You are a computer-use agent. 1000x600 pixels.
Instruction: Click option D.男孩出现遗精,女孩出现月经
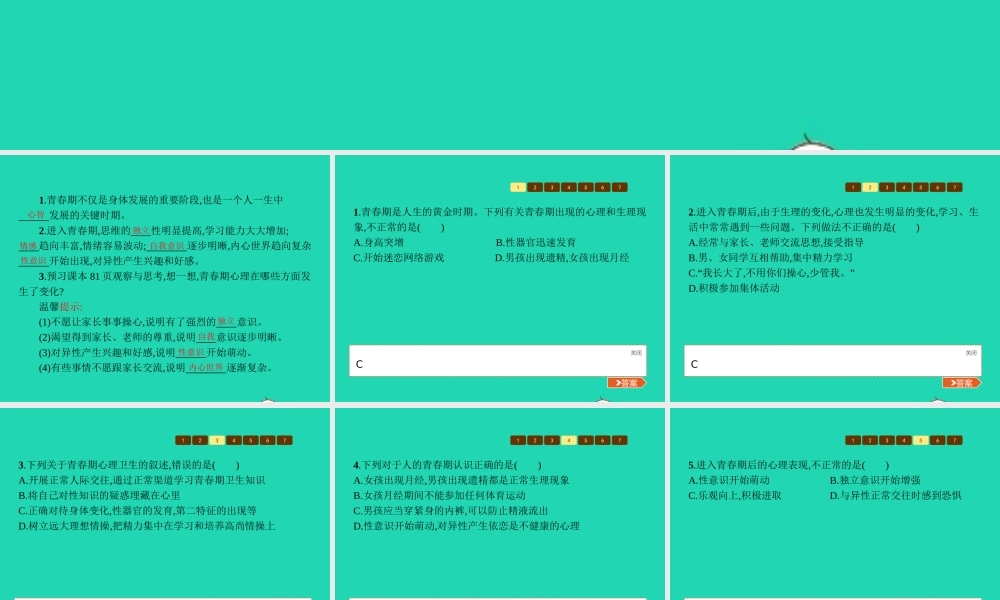point(562,258)
